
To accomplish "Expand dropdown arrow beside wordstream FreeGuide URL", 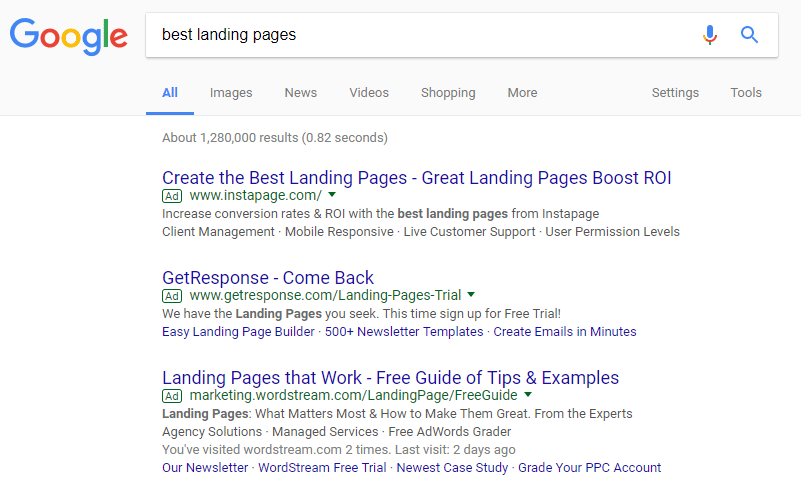I will tap(528, 395).
